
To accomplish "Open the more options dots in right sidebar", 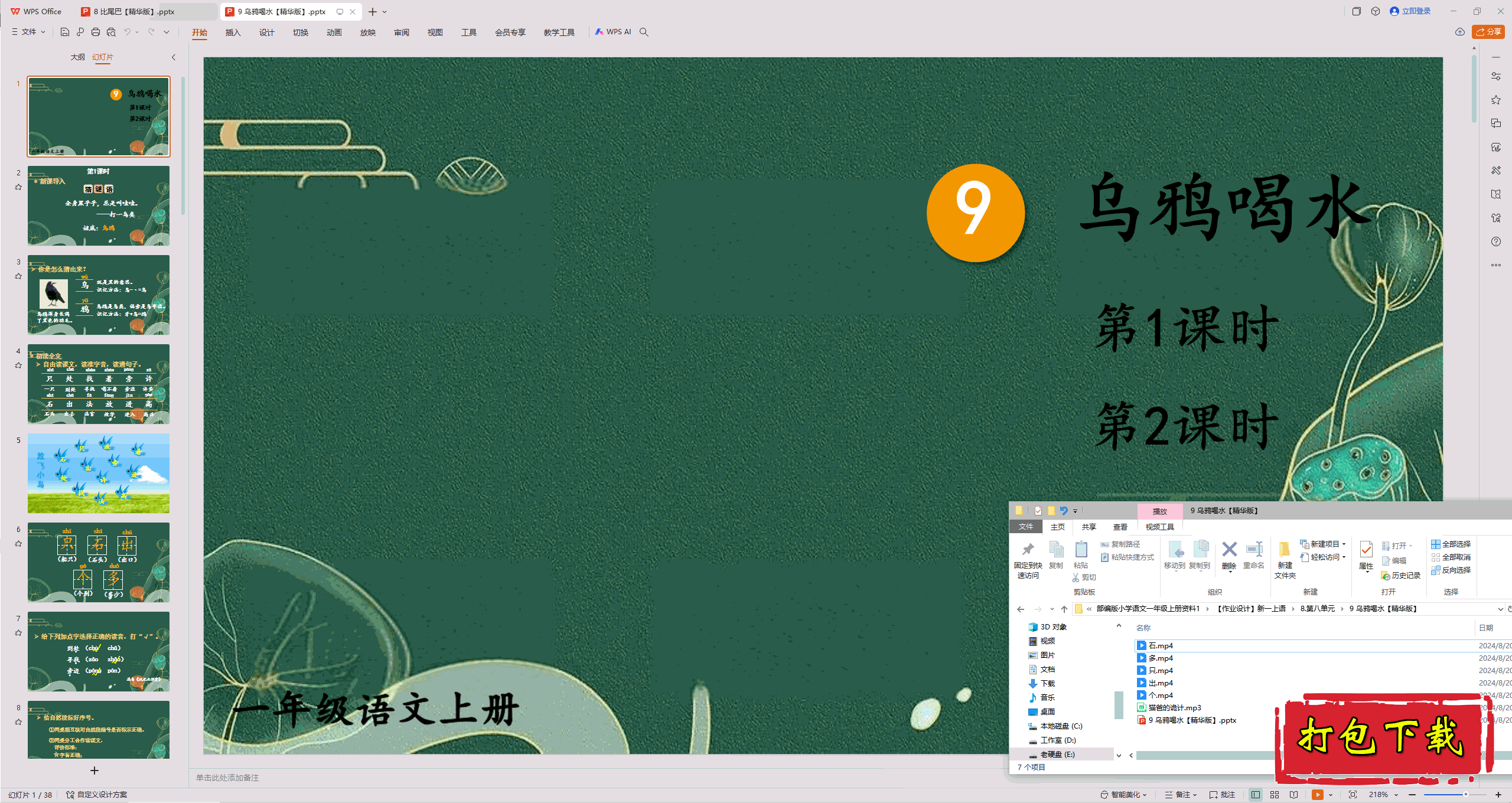I will tap(1496, 265).
